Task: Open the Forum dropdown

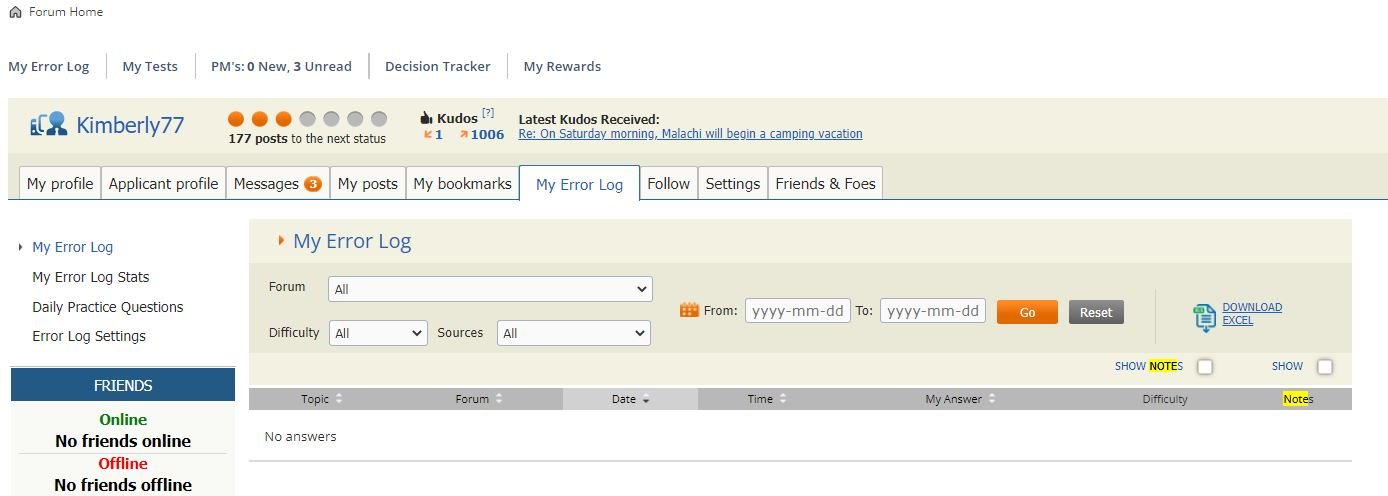Action: click(490, 289)
